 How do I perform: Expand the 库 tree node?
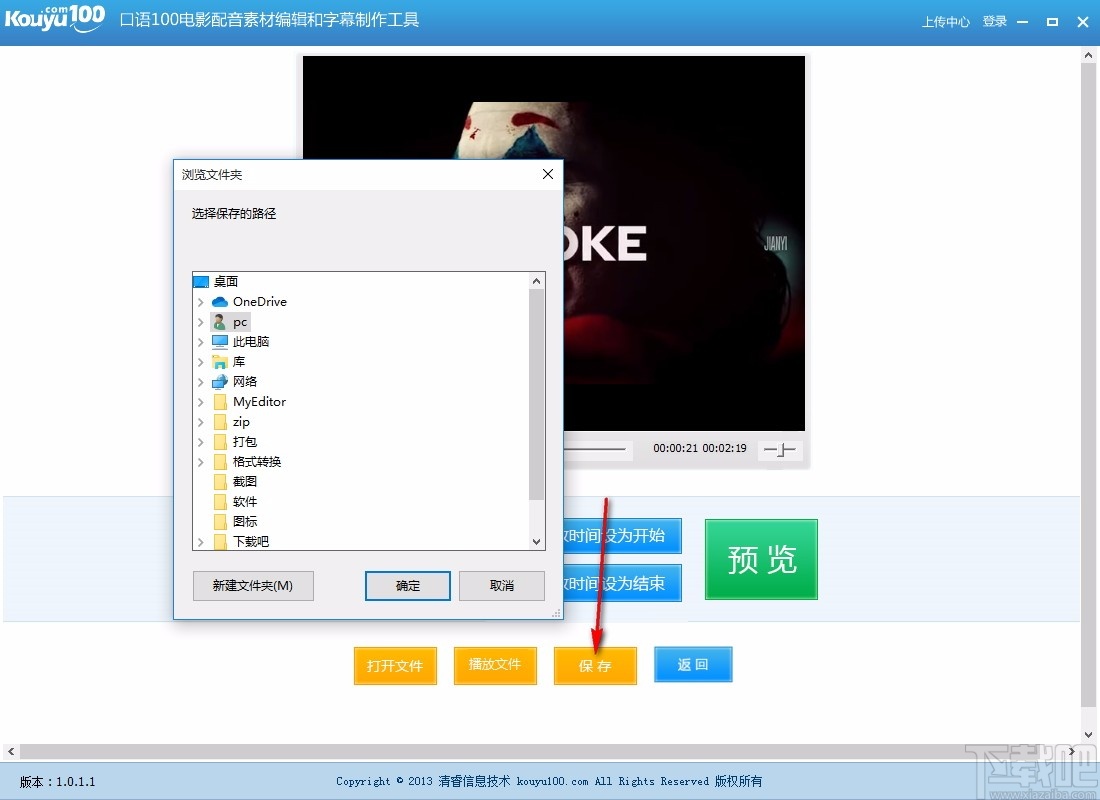pos(201,362)
